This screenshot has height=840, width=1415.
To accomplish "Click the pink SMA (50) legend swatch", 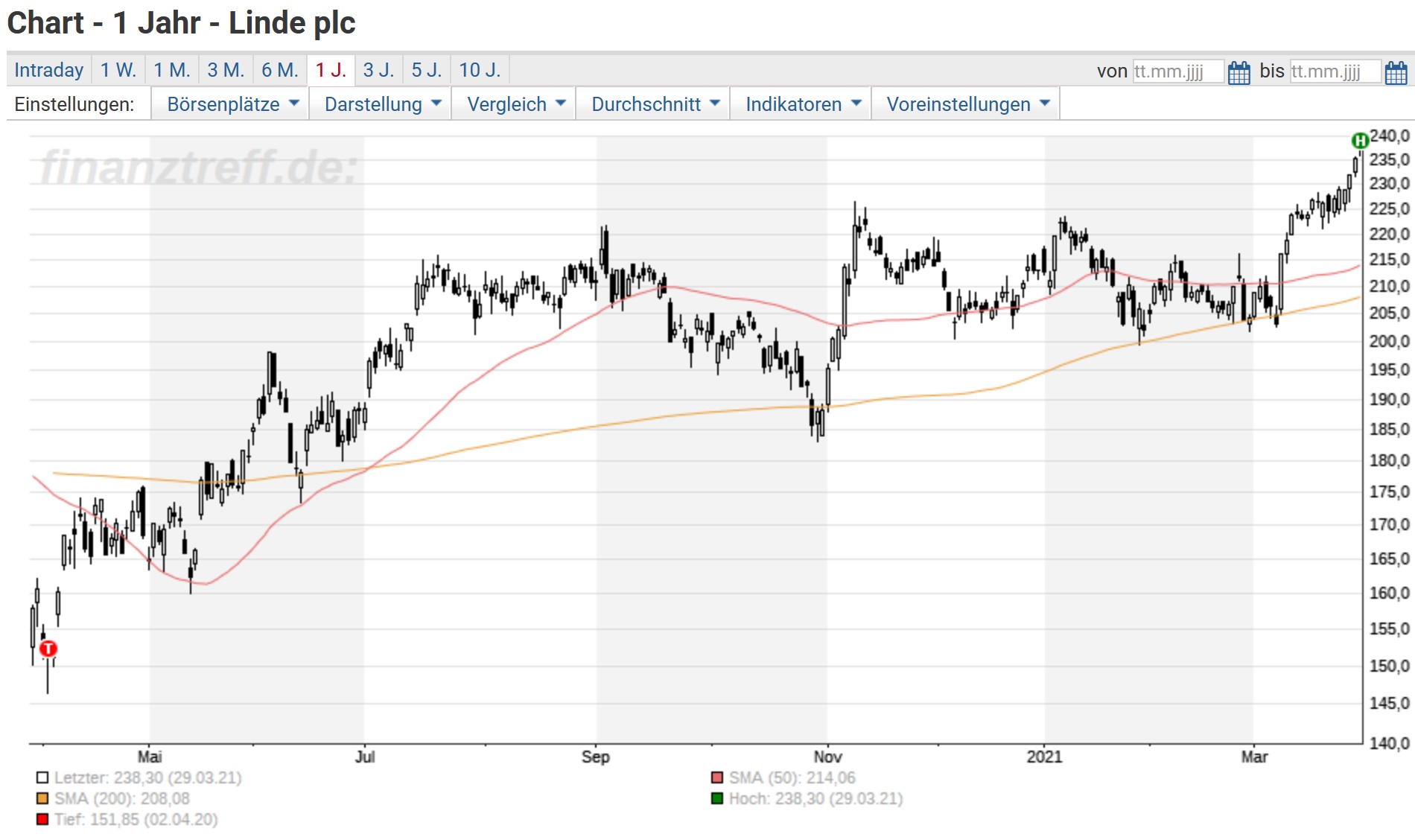I will (717, 777).
